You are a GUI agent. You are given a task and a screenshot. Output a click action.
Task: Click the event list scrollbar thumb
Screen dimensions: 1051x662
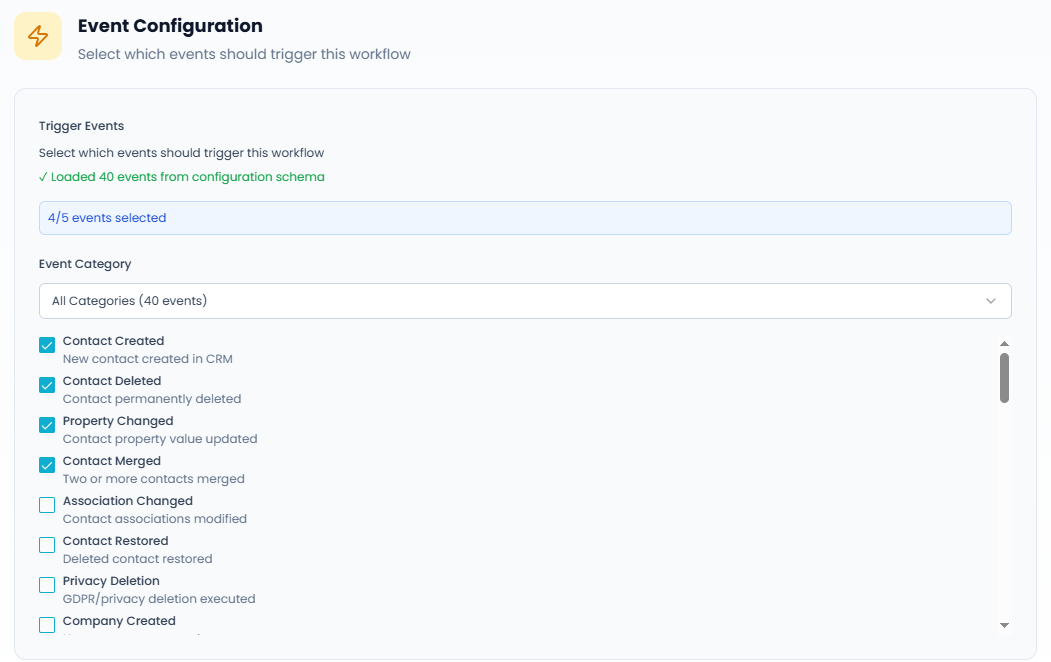click(1004, 377)
